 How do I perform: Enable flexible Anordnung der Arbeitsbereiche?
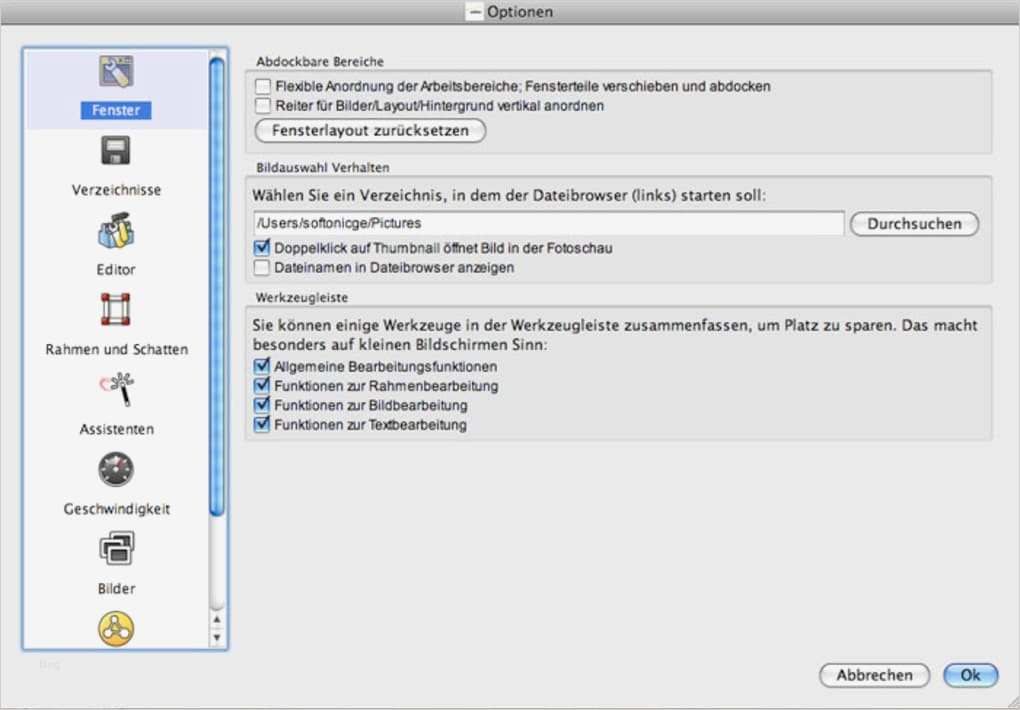[x=261, y=87]
